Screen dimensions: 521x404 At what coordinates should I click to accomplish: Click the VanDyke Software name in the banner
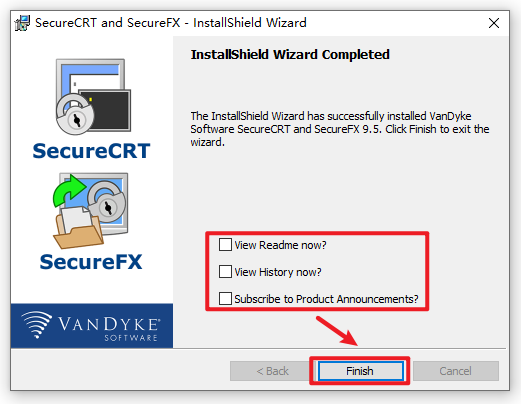[108, 328]
